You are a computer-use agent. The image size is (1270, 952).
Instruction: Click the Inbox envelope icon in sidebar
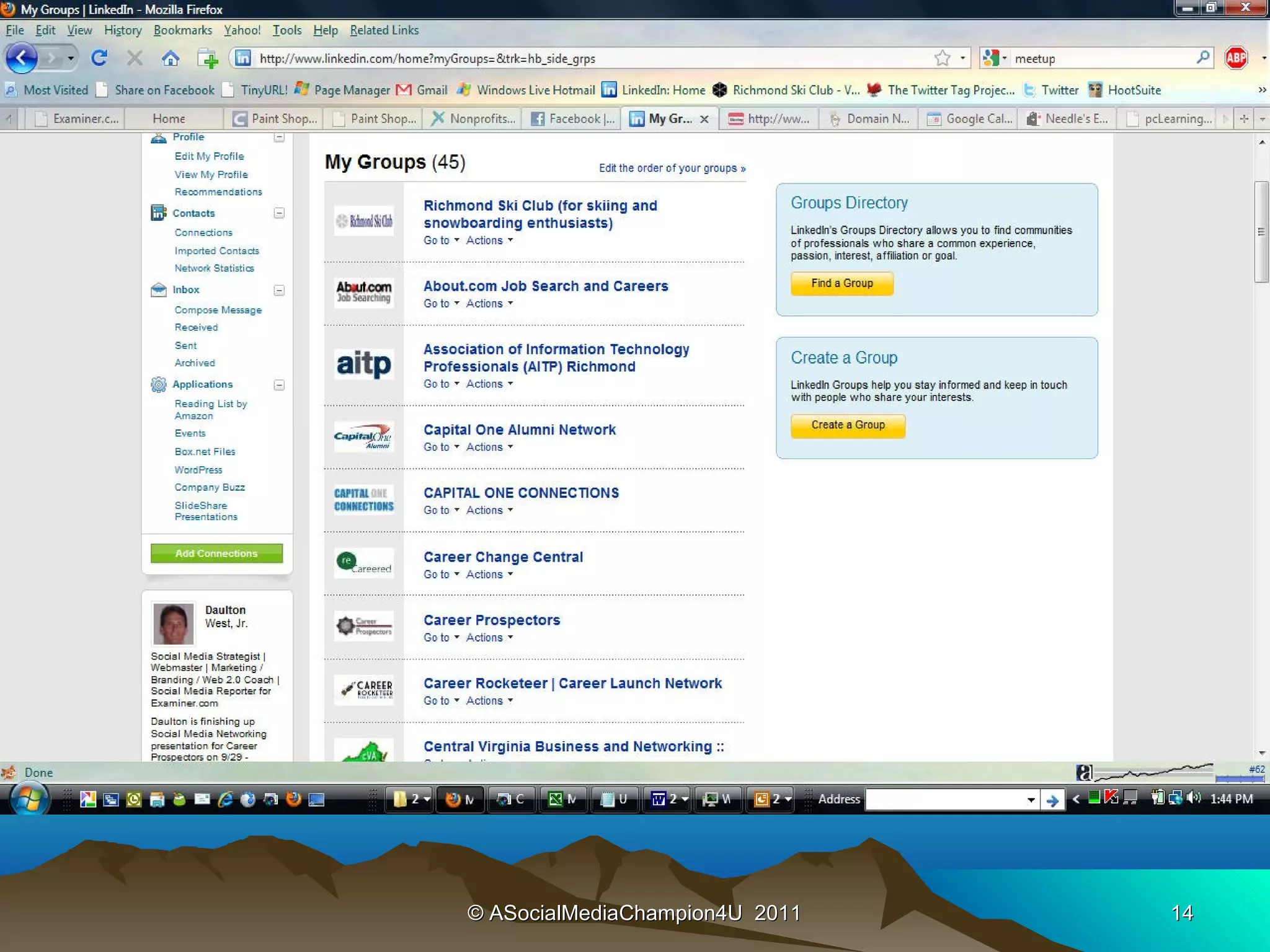tap(159, 290)
